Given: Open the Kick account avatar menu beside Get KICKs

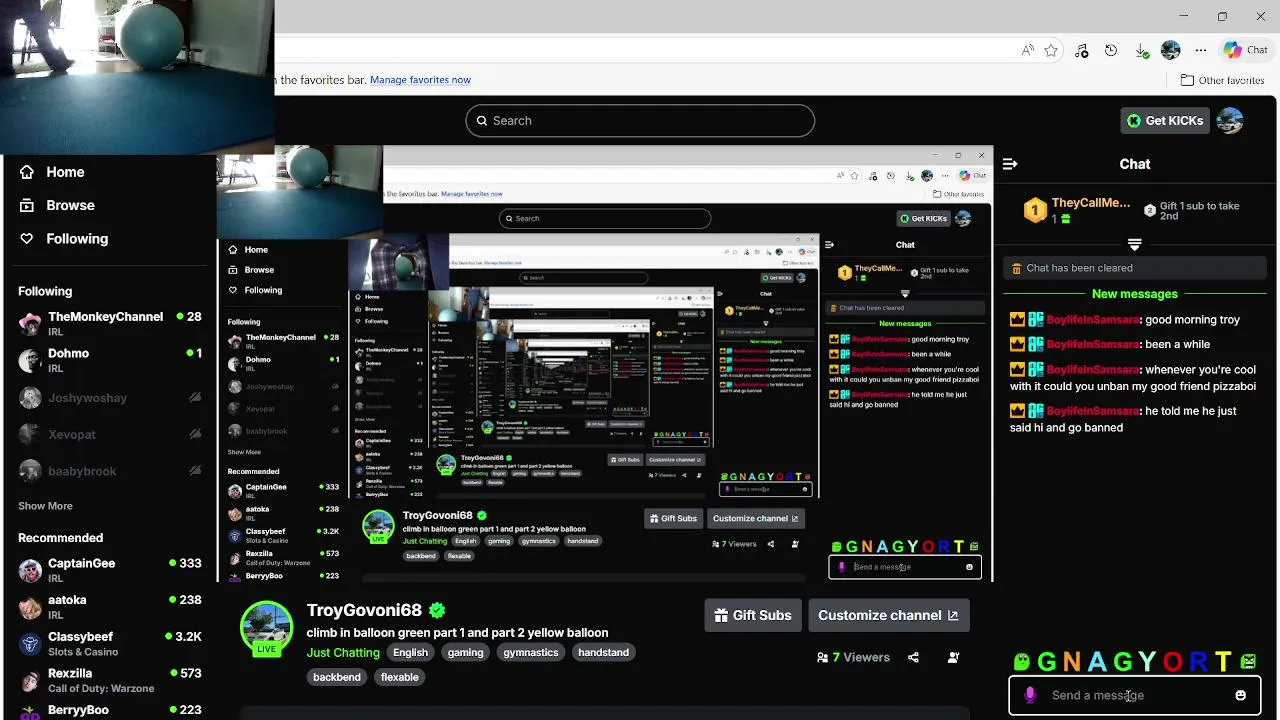Looking at the screenshot, I should [1230, 120].
